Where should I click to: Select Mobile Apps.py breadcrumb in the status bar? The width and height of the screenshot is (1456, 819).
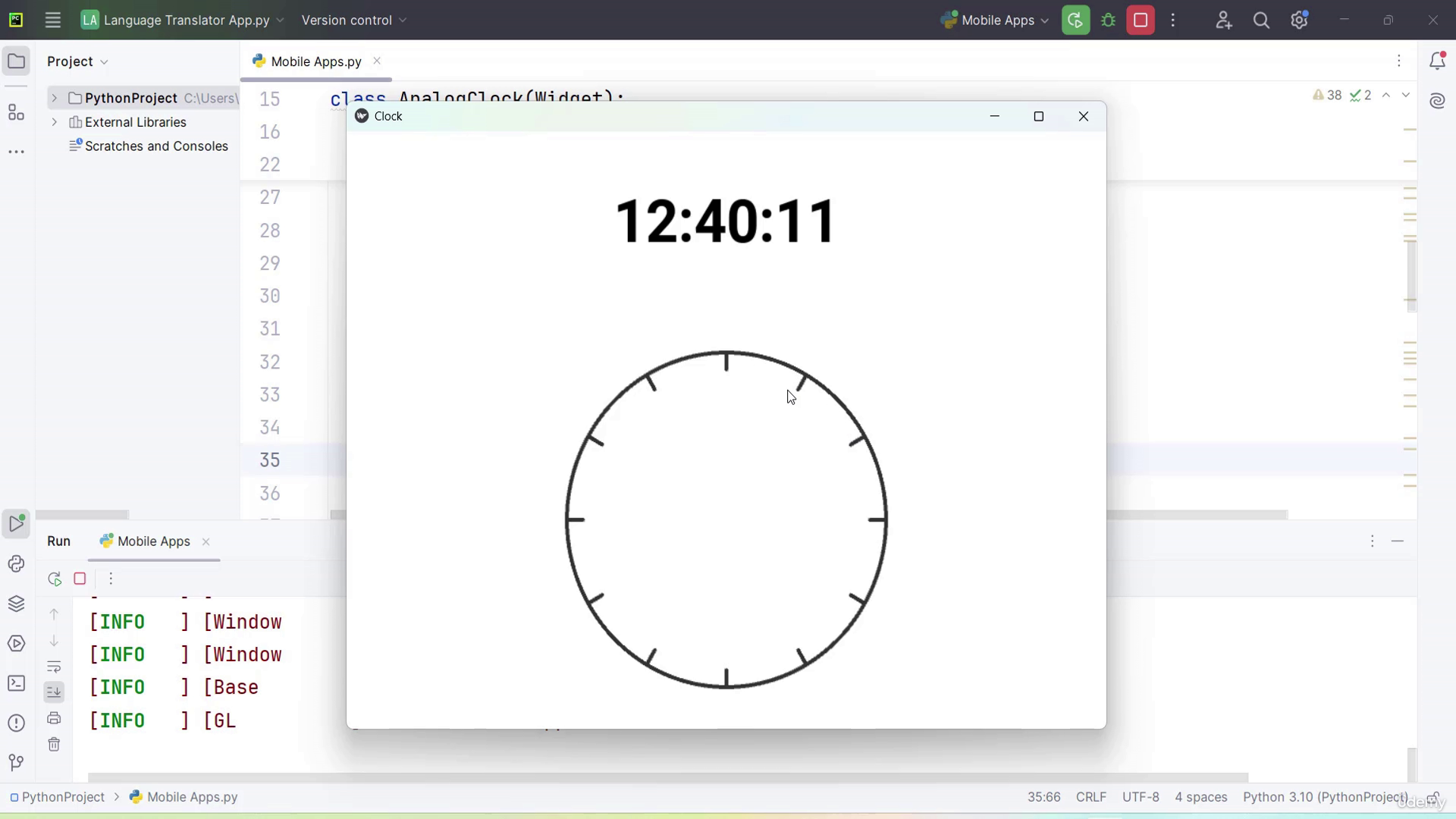pyautogui.click(x=184, y=797)
